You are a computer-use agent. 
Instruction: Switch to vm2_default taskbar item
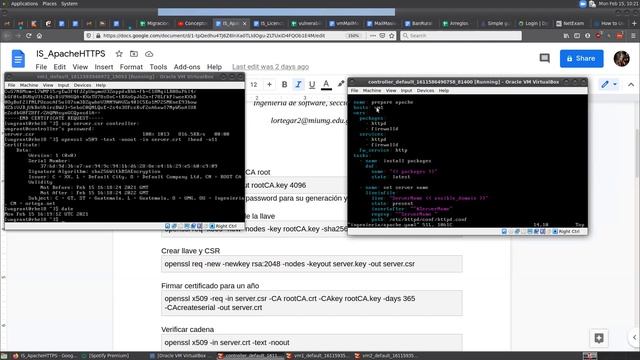[386, 356]
